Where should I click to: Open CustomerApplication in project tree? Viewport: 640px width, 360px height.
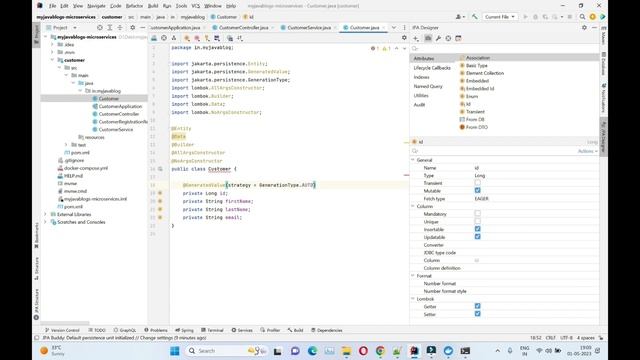(120, 107)
